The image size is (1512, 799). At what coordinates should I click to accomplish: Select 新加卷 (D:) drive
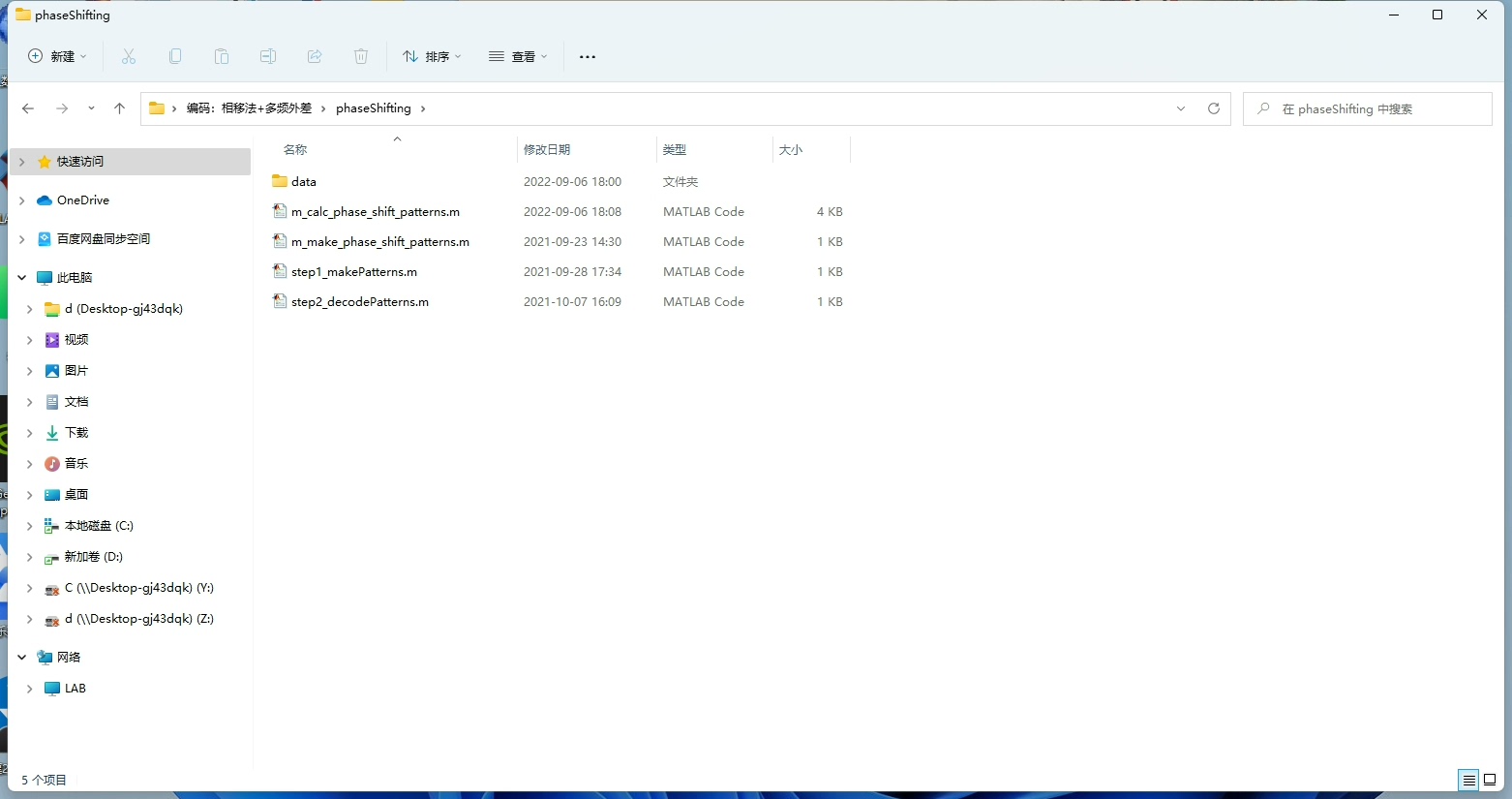pyautogui.click(x=94, y=557)
